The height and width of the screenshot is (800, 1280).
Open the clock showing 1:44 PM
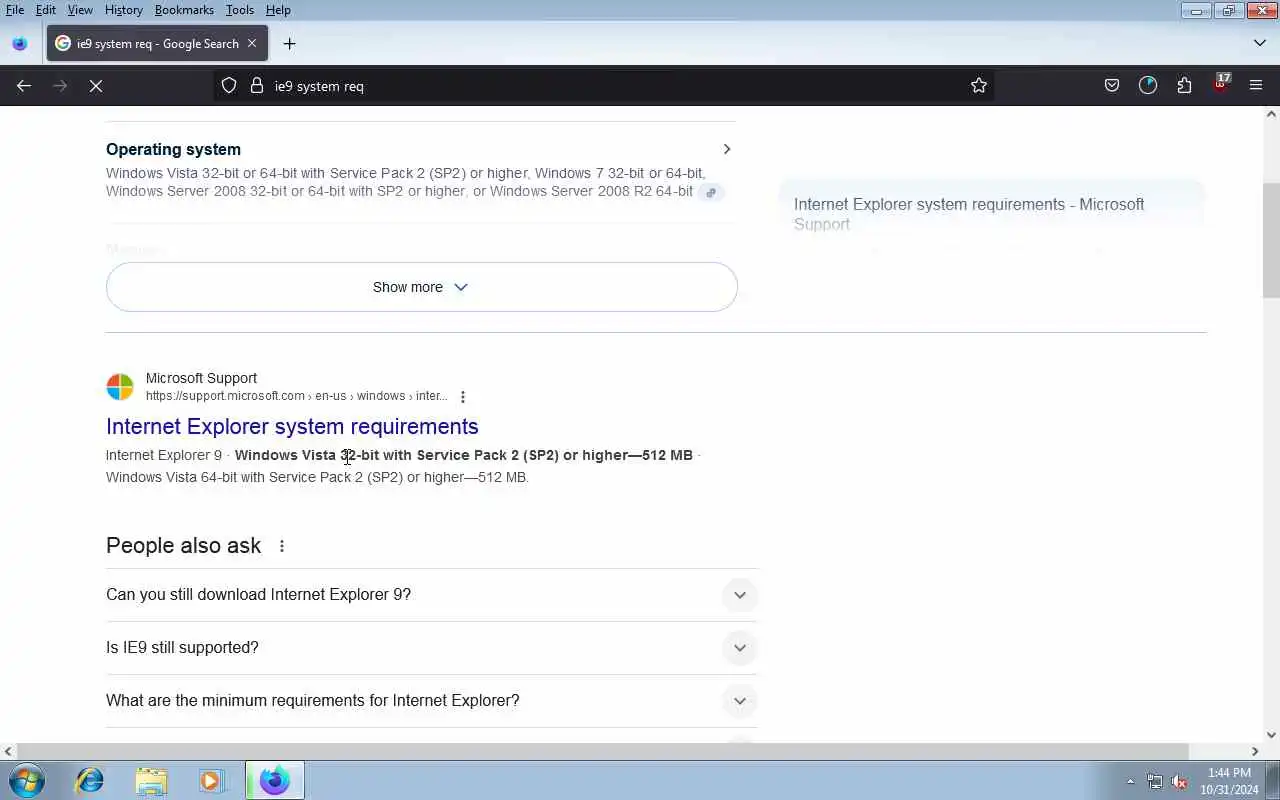[1229, 781]
